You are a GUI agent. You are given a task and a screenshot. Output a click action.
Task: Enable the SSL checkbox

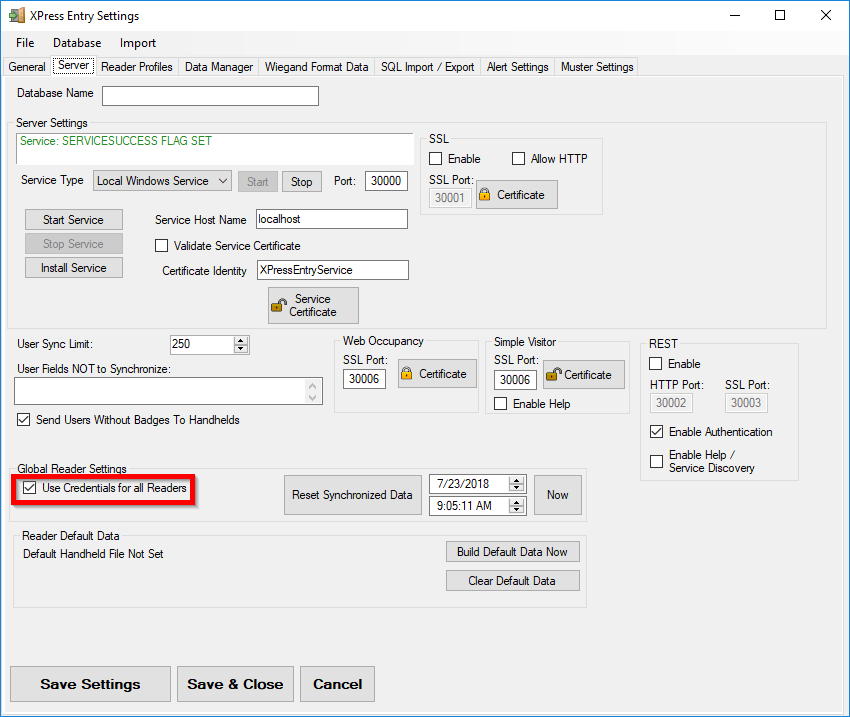436,159
